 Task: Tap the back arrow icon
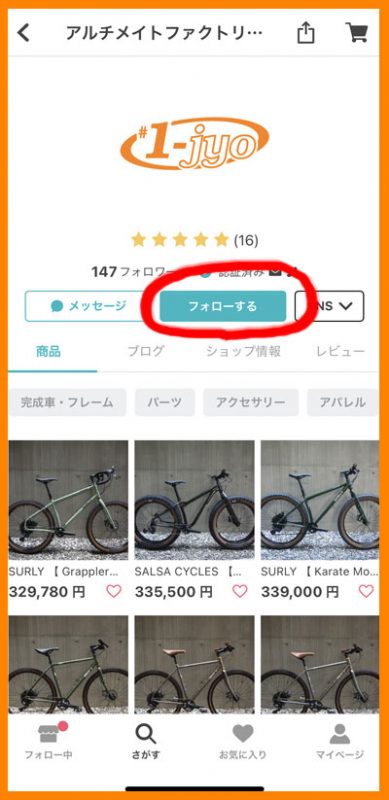tap(23, 33)
